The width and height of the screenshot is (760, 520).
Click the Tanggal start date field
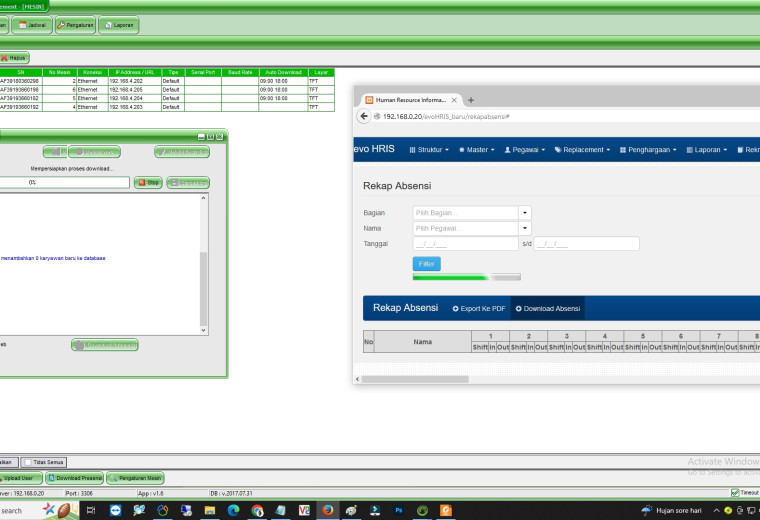coord(465,244)
